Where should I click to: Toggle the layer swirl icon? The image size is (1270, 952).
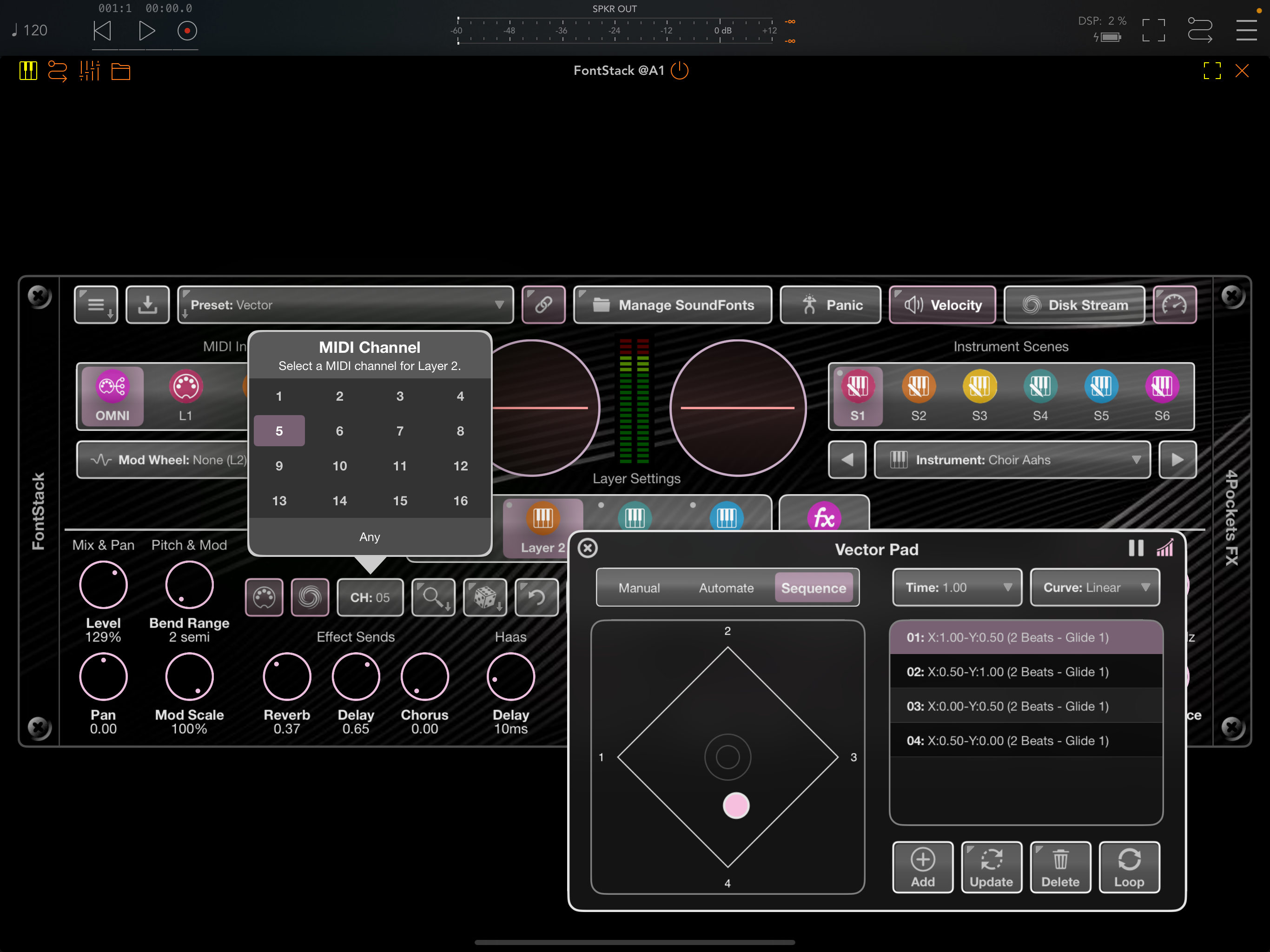(x=310, y=598)
